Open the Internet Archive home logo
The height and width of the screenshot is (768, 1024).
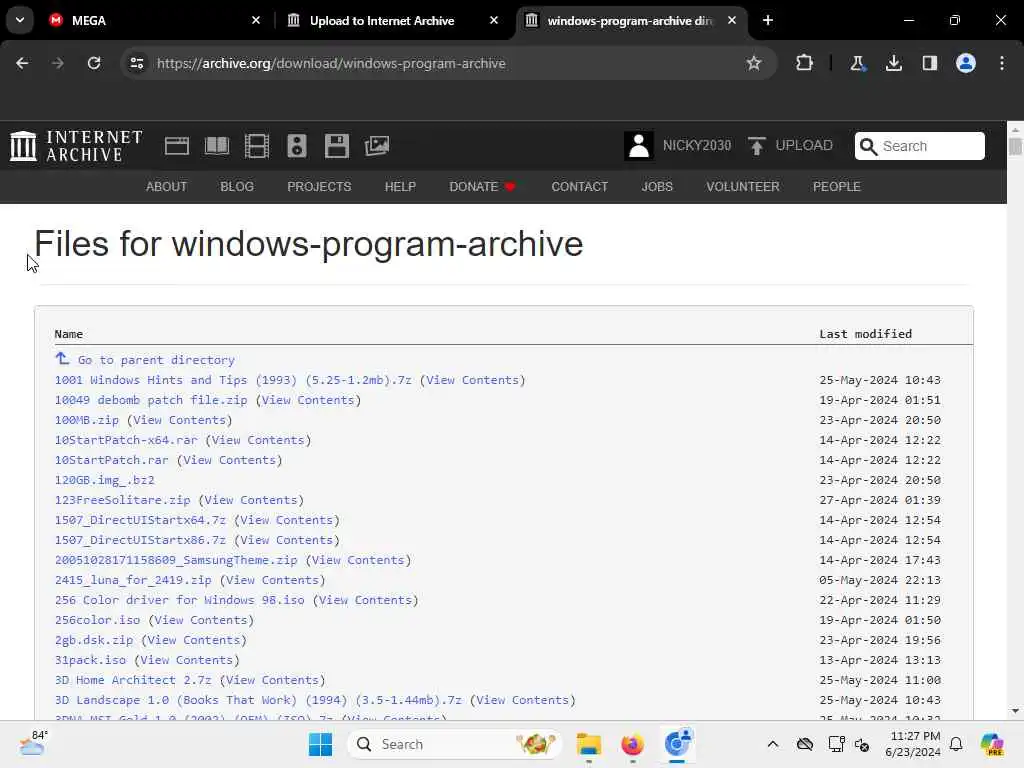(76, 146)
